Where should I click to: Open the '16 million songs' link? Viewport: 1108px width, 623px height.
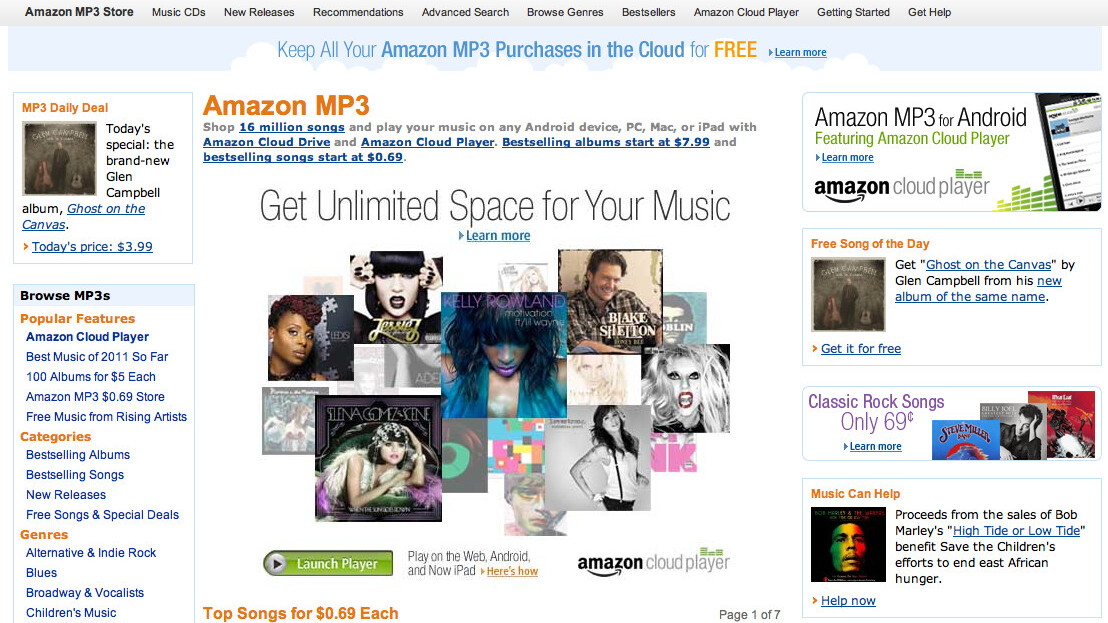click(292, 127)
